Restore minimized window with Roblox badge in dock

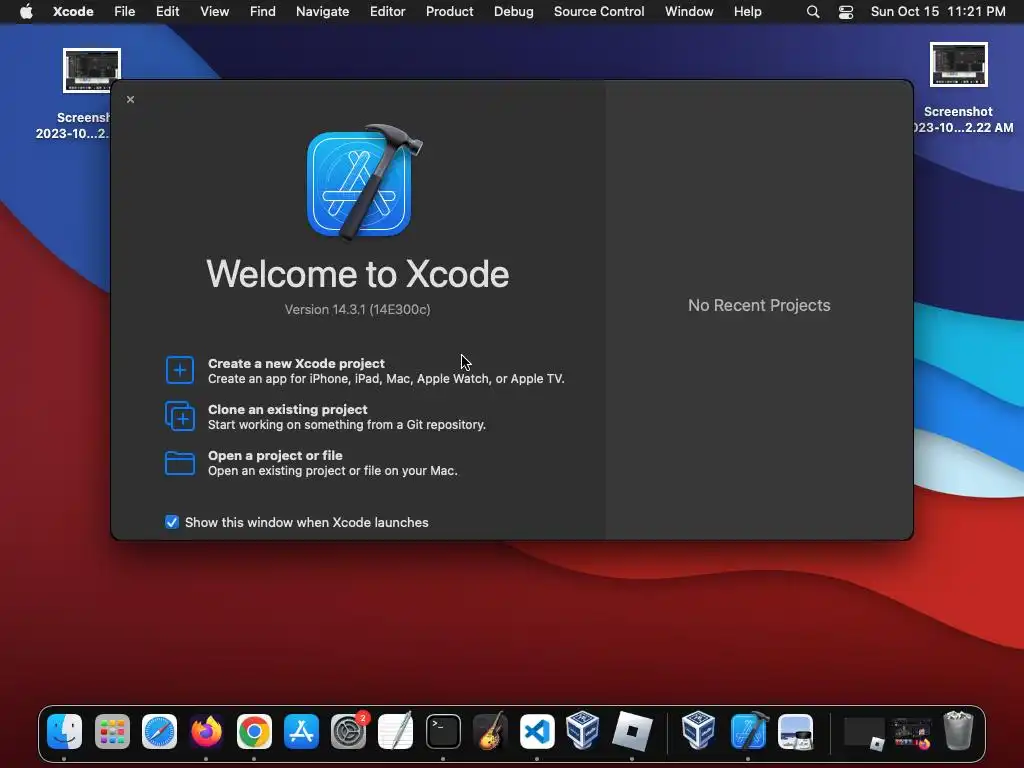864,733
